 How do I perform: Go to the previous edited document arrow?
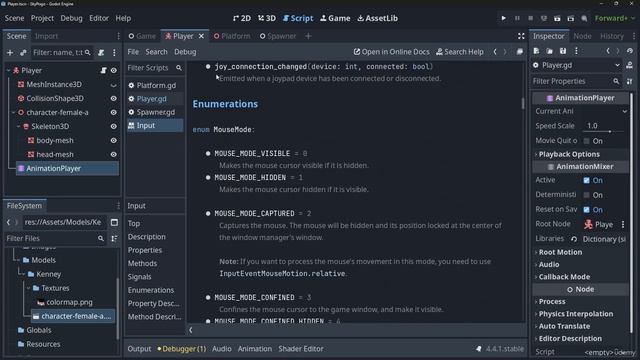point(495,52)
